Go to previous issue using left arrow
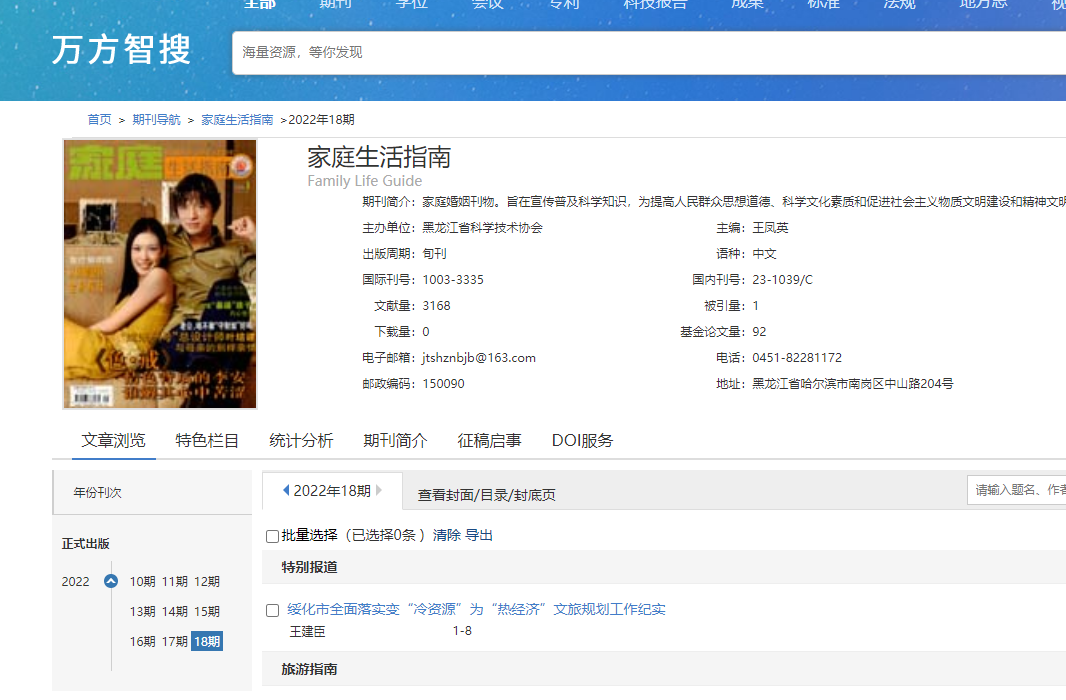Screen dimensions: 1066x700 [286, 490]
